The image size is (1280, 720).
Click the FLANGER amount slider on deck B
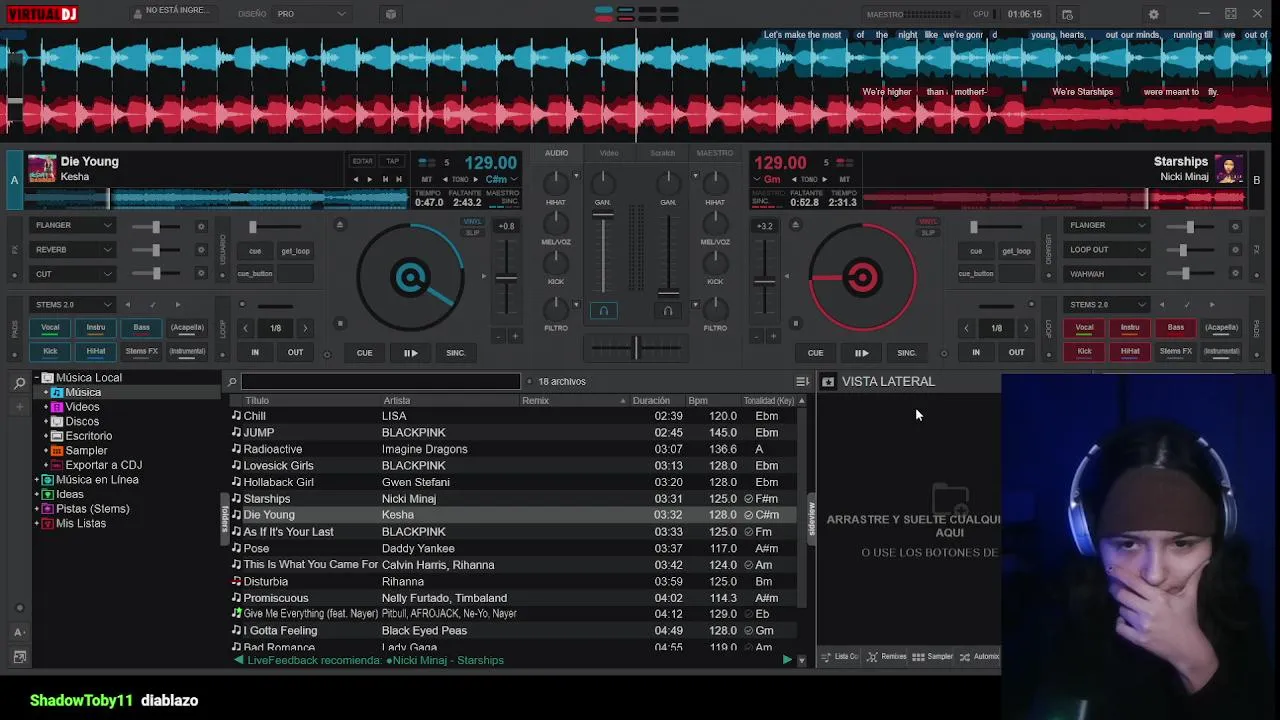point(1190,227)
